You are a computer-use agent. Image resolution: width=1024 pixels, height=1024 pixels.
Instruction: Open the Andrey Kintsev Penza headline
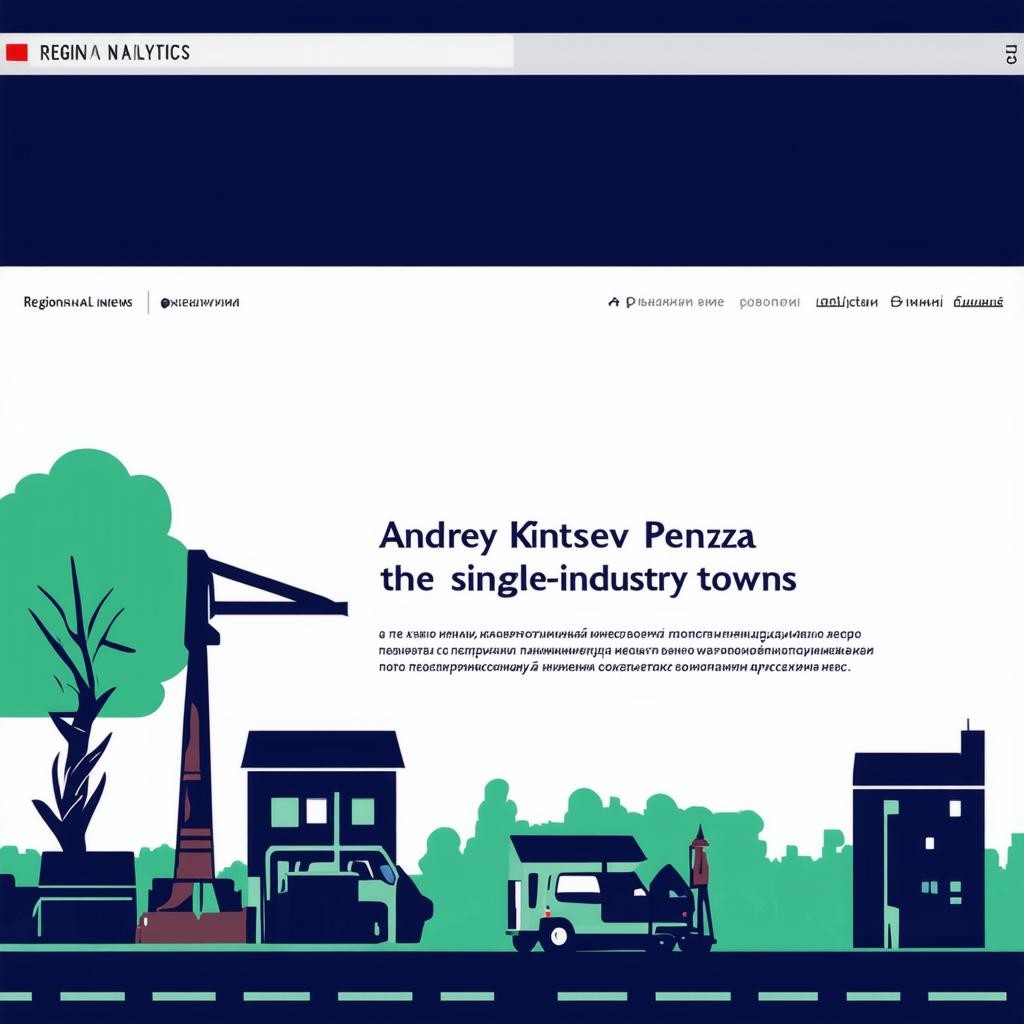click(567, 536)
